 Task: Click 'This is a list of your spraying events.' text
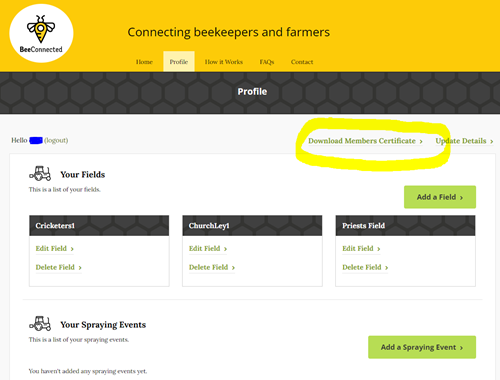[x=79, y=340]
